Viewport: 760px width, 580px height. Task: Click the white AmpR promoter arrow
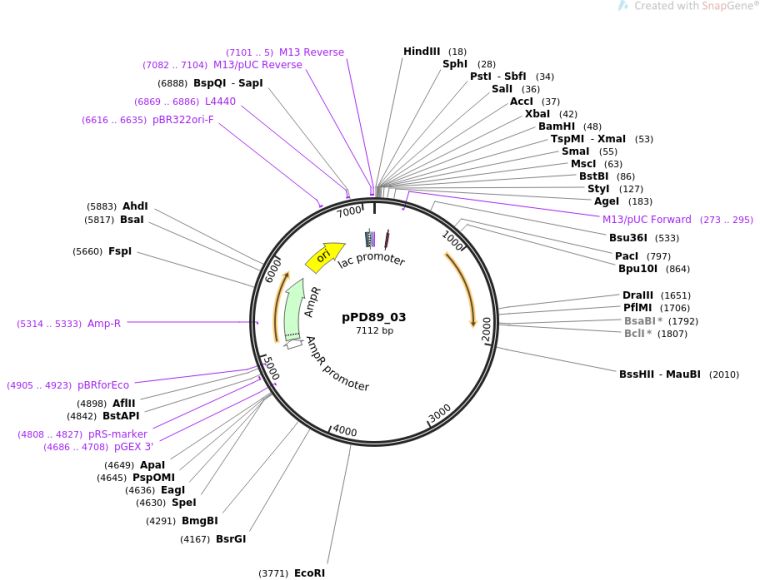293,344
